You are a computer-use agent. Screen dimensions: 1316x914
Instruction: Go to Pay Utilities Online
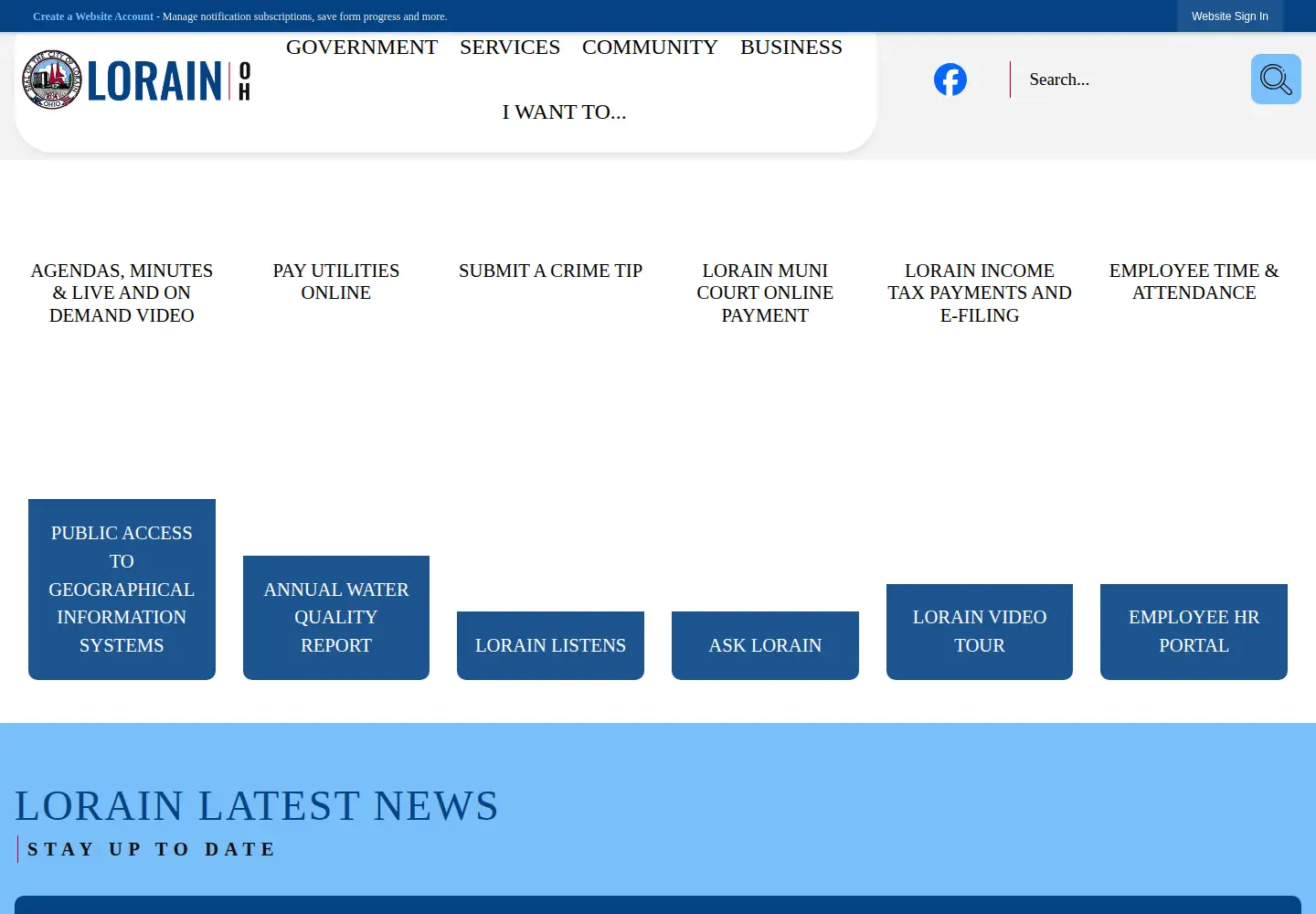(336, 282)
